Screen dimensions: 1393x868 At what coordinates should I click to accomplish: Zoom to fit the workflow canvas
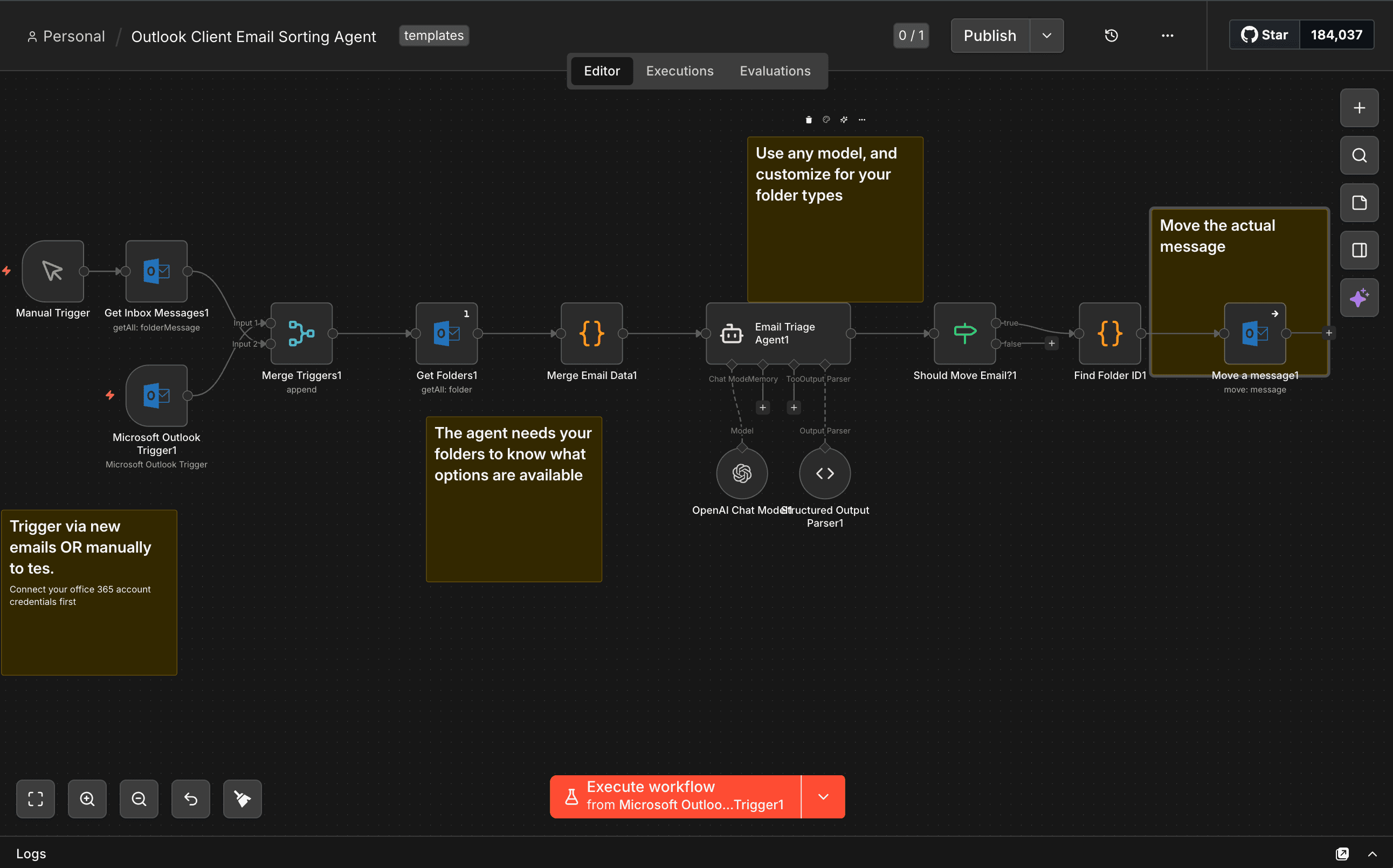pos(35,798)
